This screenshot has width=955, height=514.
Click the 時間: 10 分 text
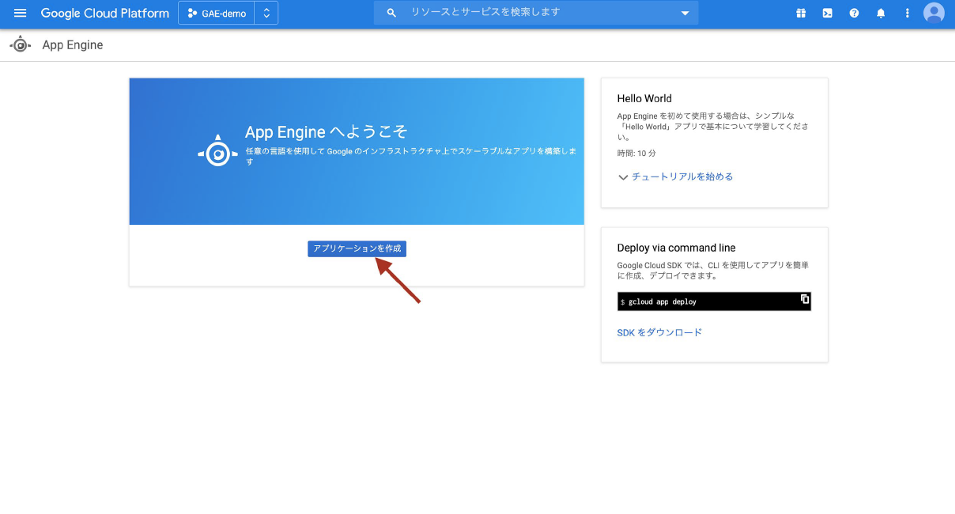click(636, 153)
